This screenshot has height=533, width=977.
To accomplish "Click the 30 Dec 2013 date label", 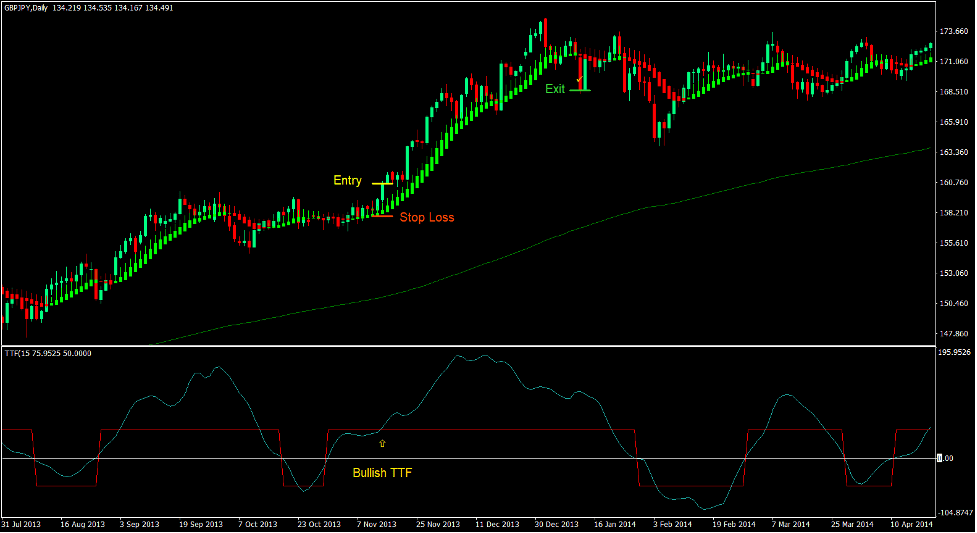I will point(556,524).
